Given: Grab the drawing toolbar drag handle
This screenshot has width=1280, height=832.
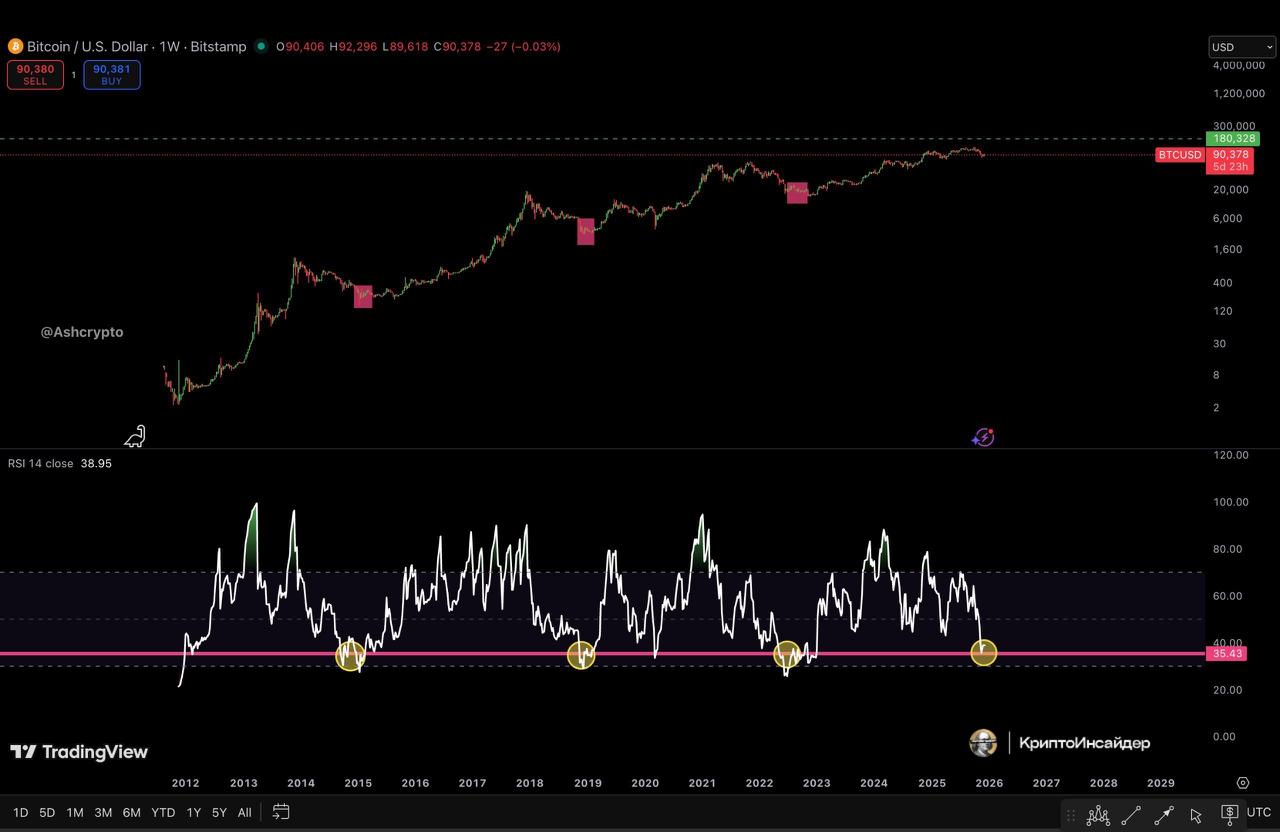Looking at the screenshot, I should pyautogui.click(x=1071, y=814).
